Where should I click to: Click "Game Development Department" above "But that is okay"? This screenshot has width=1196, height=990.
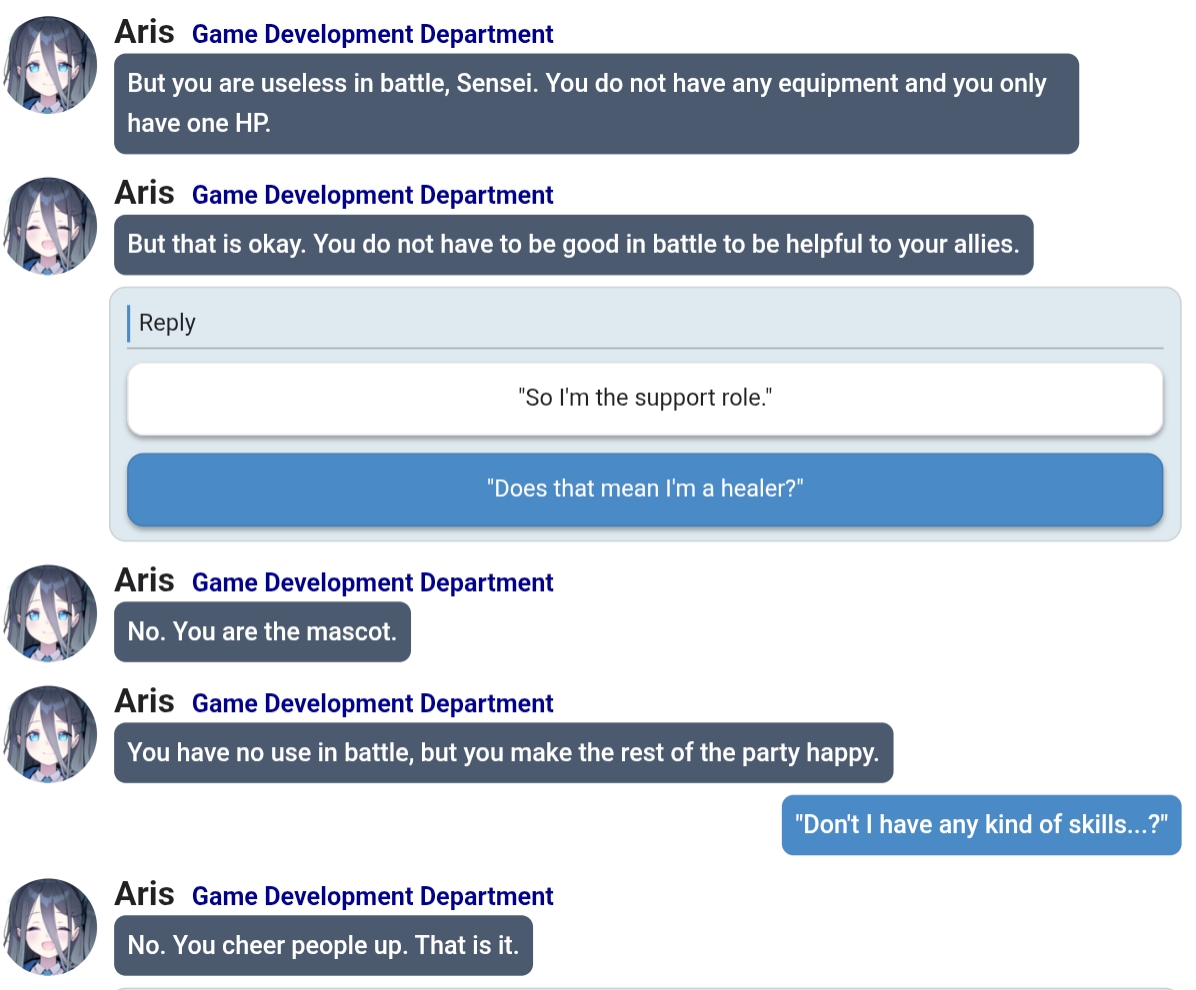pyautogui.click(x=372, y=195)
